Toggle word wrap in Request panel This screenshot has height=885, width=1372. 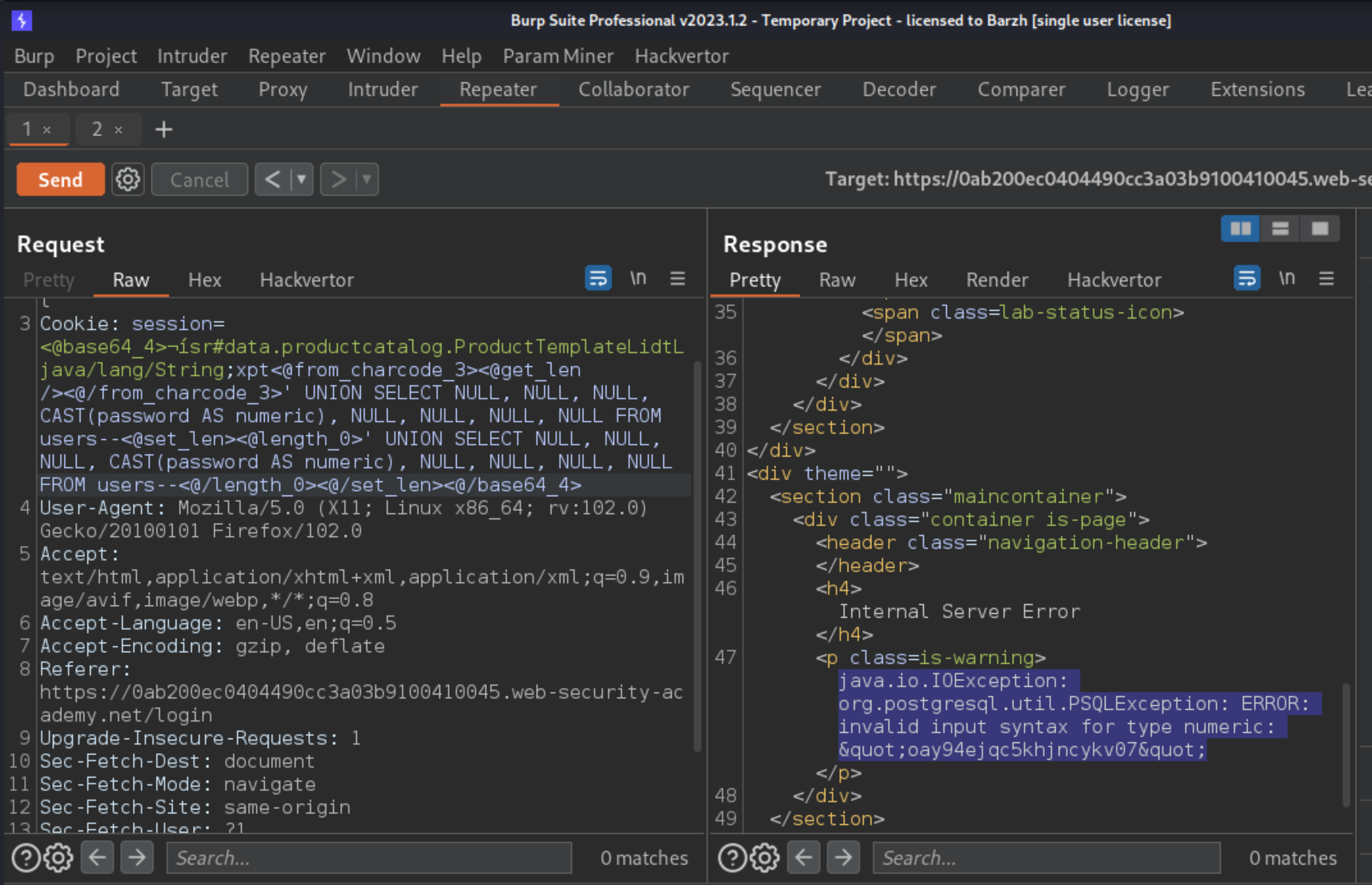pyautogui.click(x=598, y=278)
